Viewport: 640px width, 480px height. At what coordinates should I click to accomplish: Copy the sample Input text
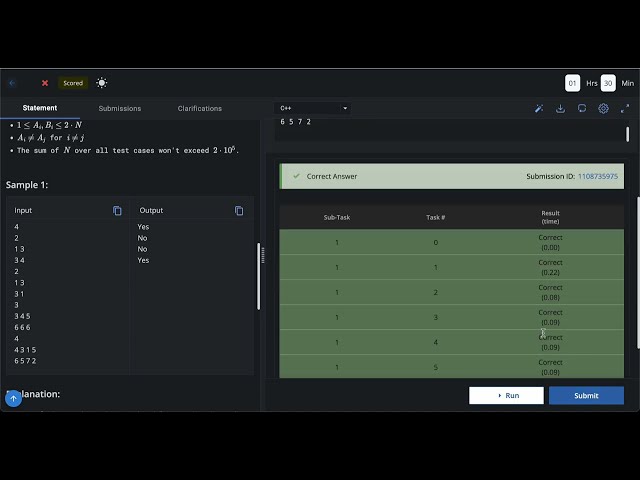(117, 211)
